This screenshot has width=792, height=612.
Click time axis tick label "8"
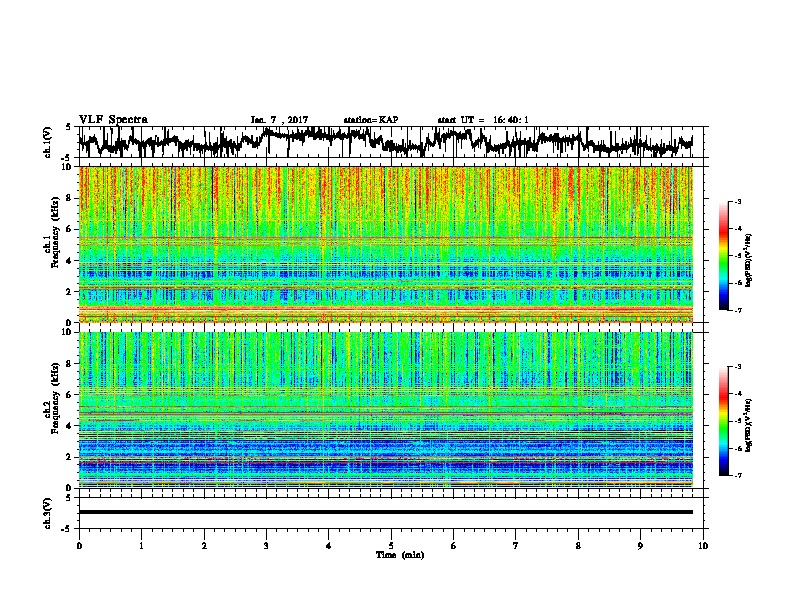click(578, 546)
